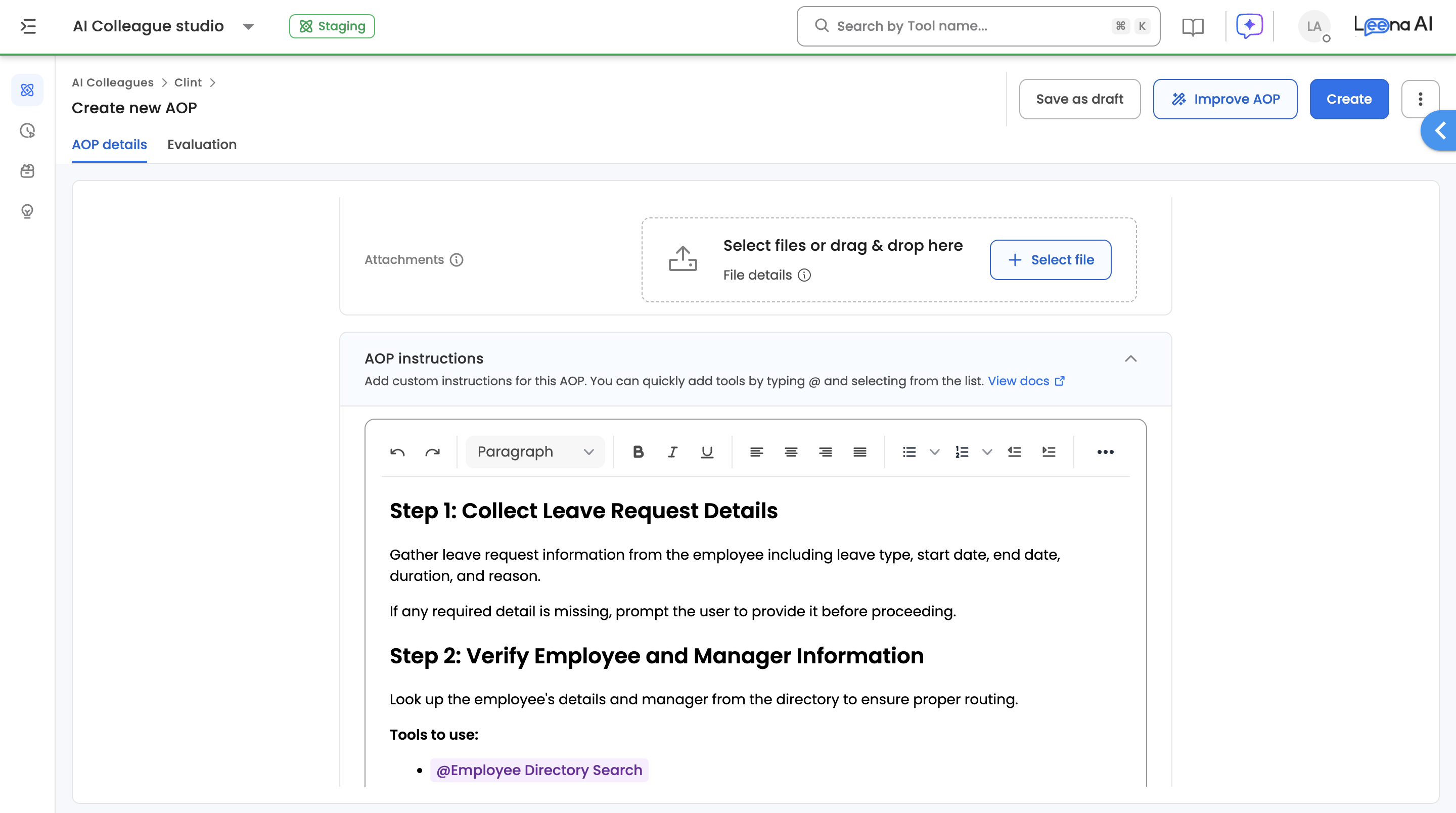The width and height of the screenshot is (1456, 813).
Task: Toggle bold formatting
Action: click(638, 451)
